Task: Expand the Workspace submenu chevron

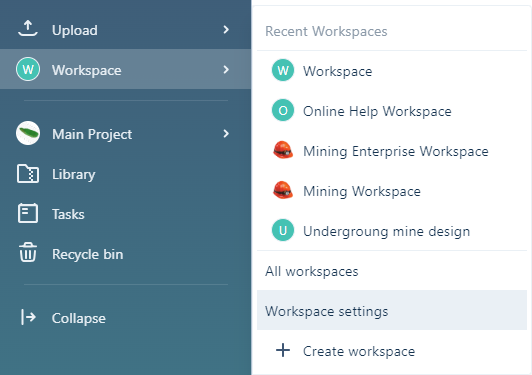Action: 226,70
